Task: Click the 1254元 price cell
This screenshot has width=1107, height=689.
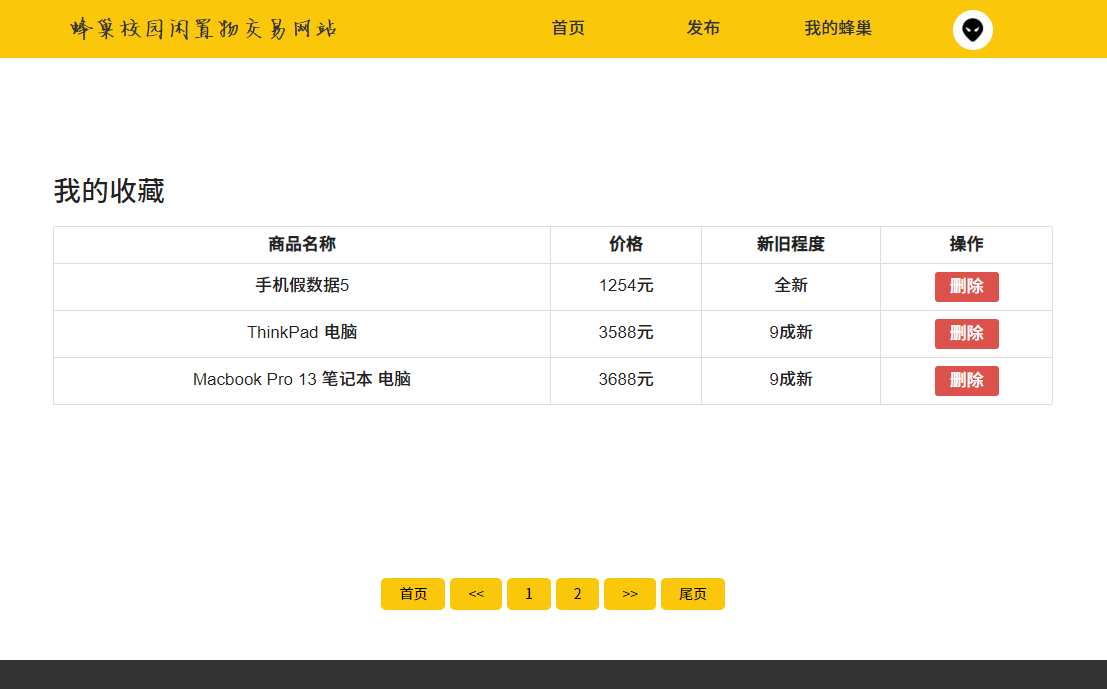Action: pos(626,285)
